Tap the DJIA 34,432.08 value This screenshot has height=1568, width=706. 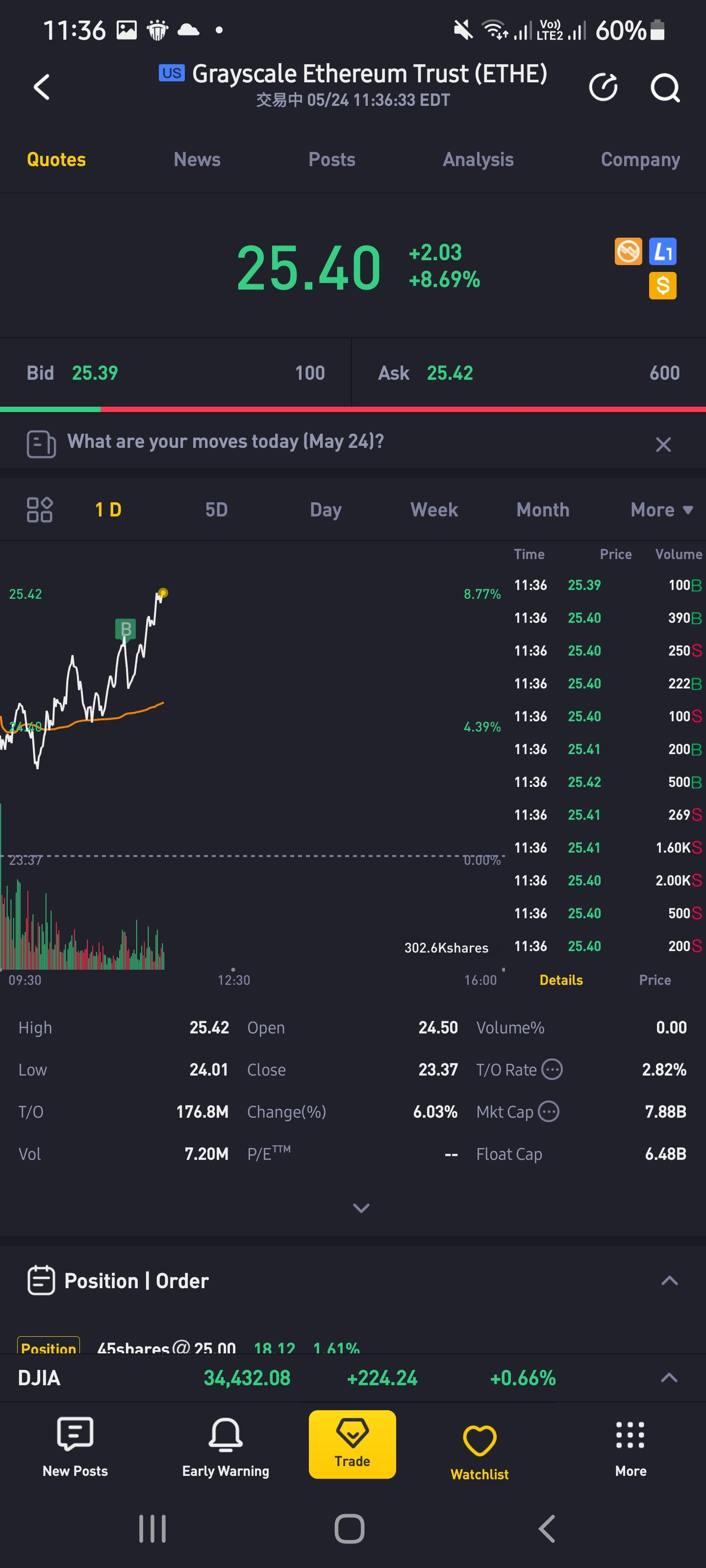pos(247,1377)
